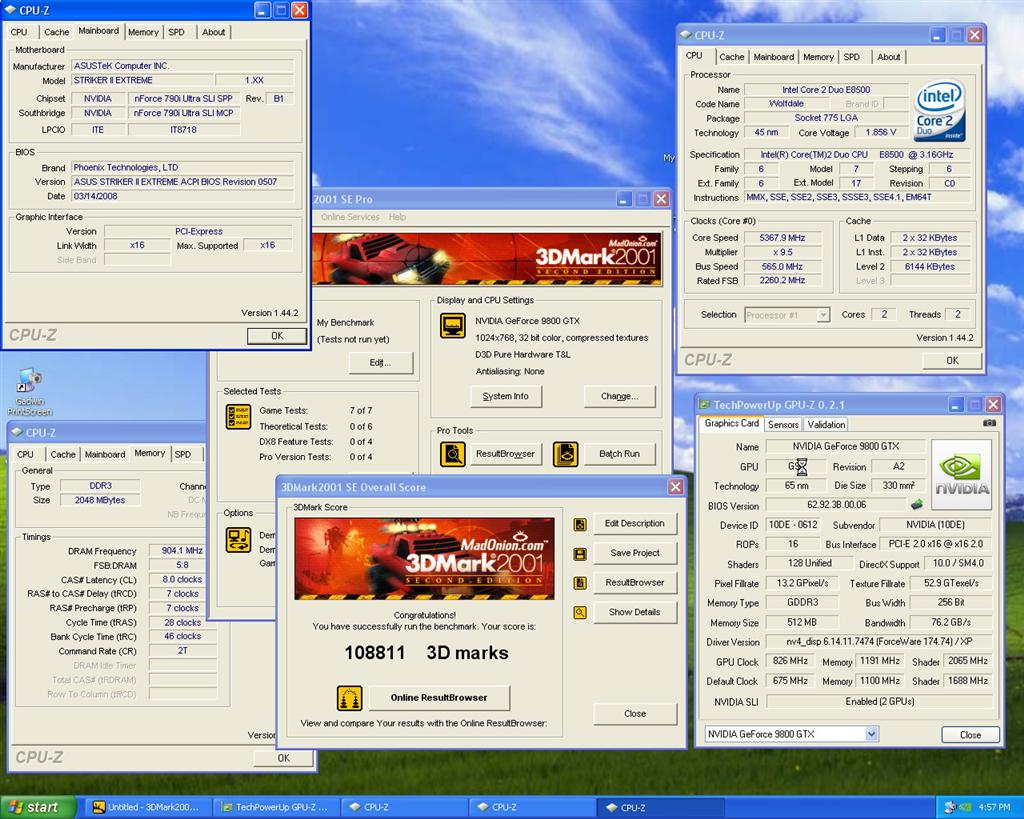1024x819 pixels.
Task: Click the Close button in GPU-Z
Action: click(x=970, y=735)
